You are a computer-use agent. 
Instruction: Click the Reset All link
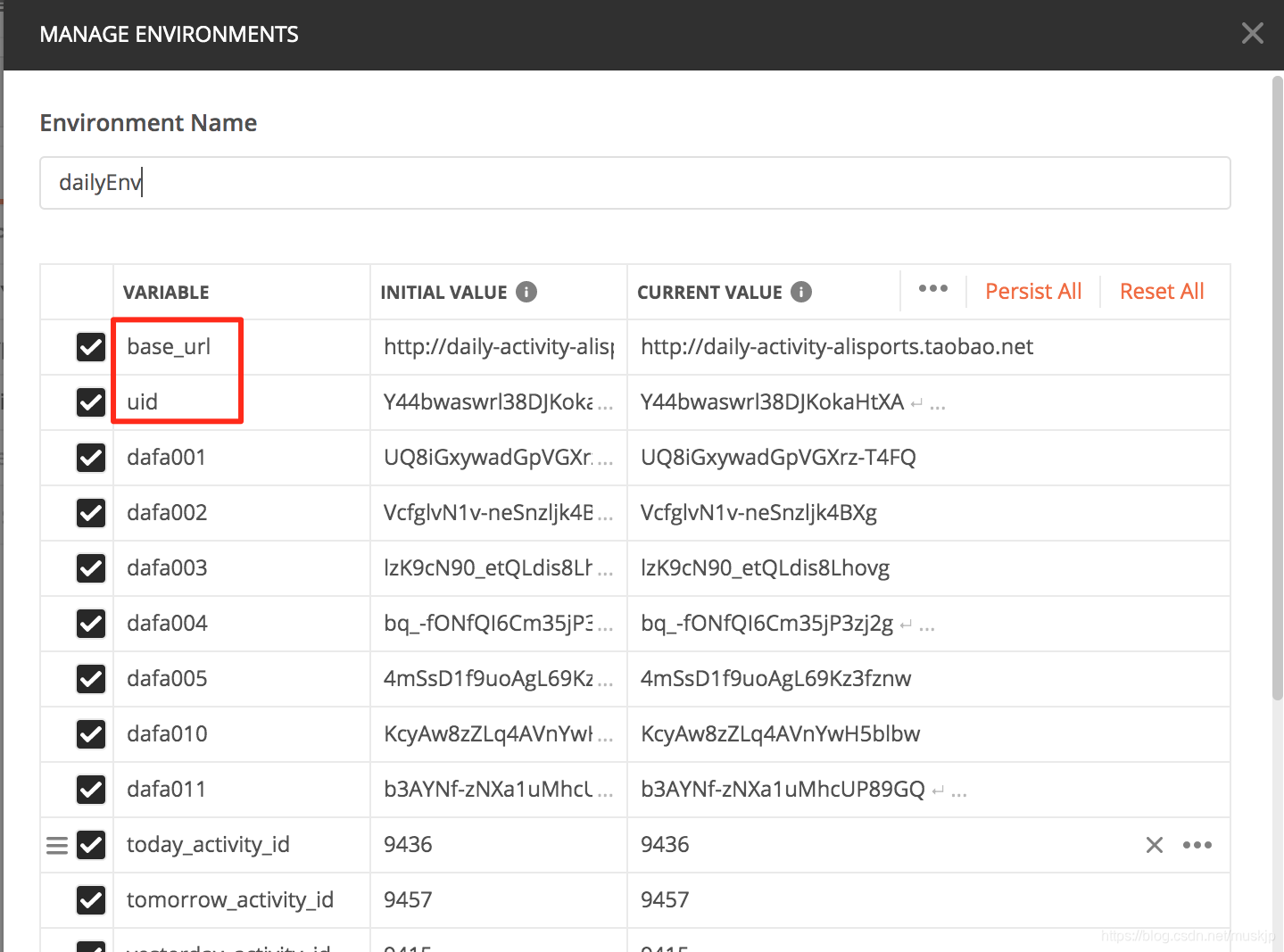pyautogui.click(x=1162, y=292)
